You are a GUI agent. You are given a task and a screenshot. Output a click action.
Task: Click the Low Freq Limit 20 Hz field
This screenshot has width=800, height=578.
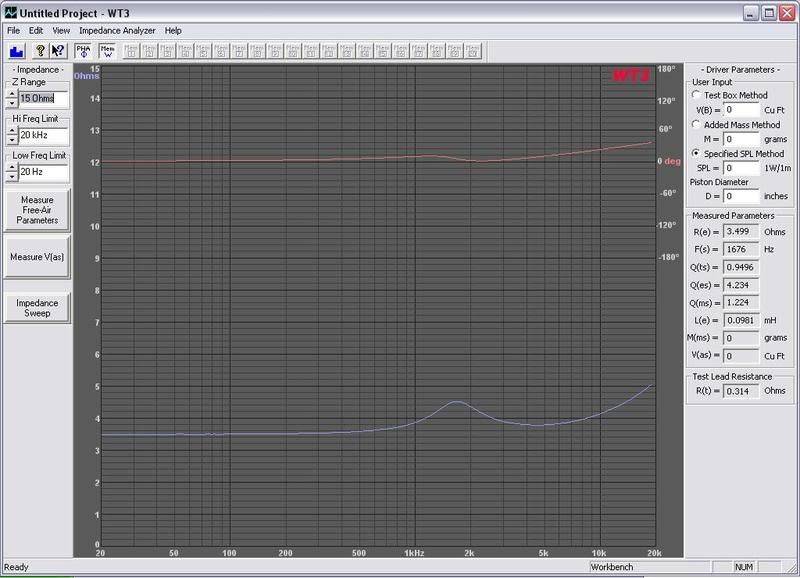tap(43, 172)
